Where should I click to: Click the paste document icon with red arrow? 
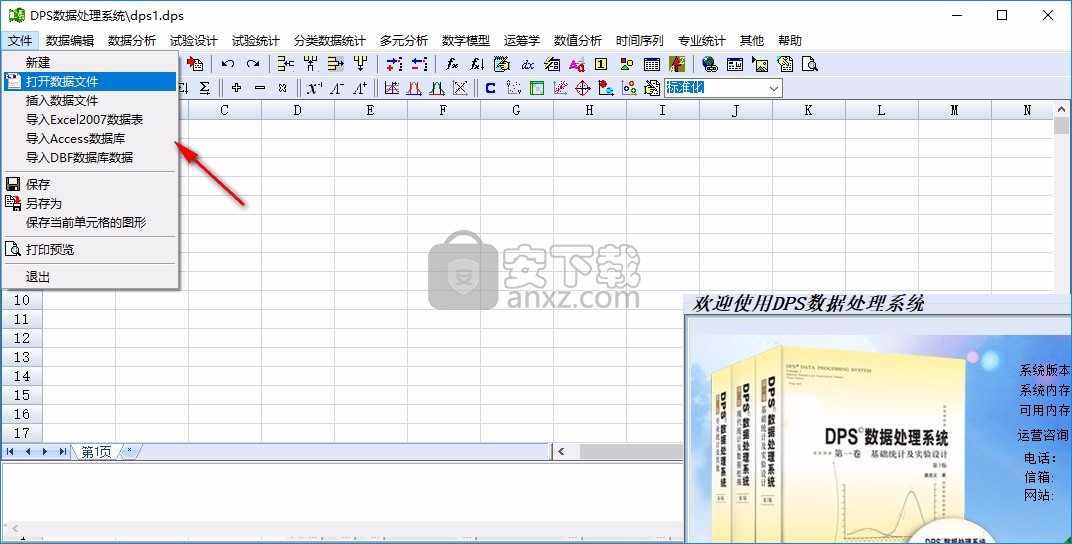[x=195, y=64]
